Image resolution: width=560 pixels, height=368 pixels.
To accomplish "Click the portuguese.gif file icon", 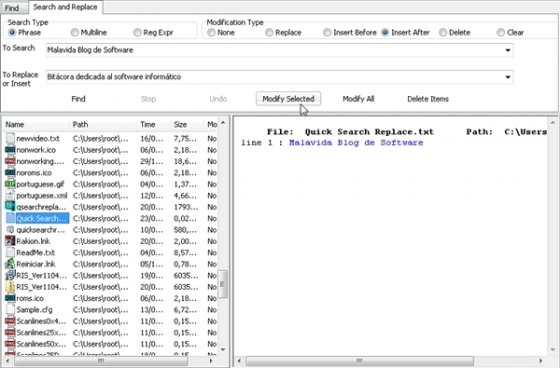I will [10, 184].
